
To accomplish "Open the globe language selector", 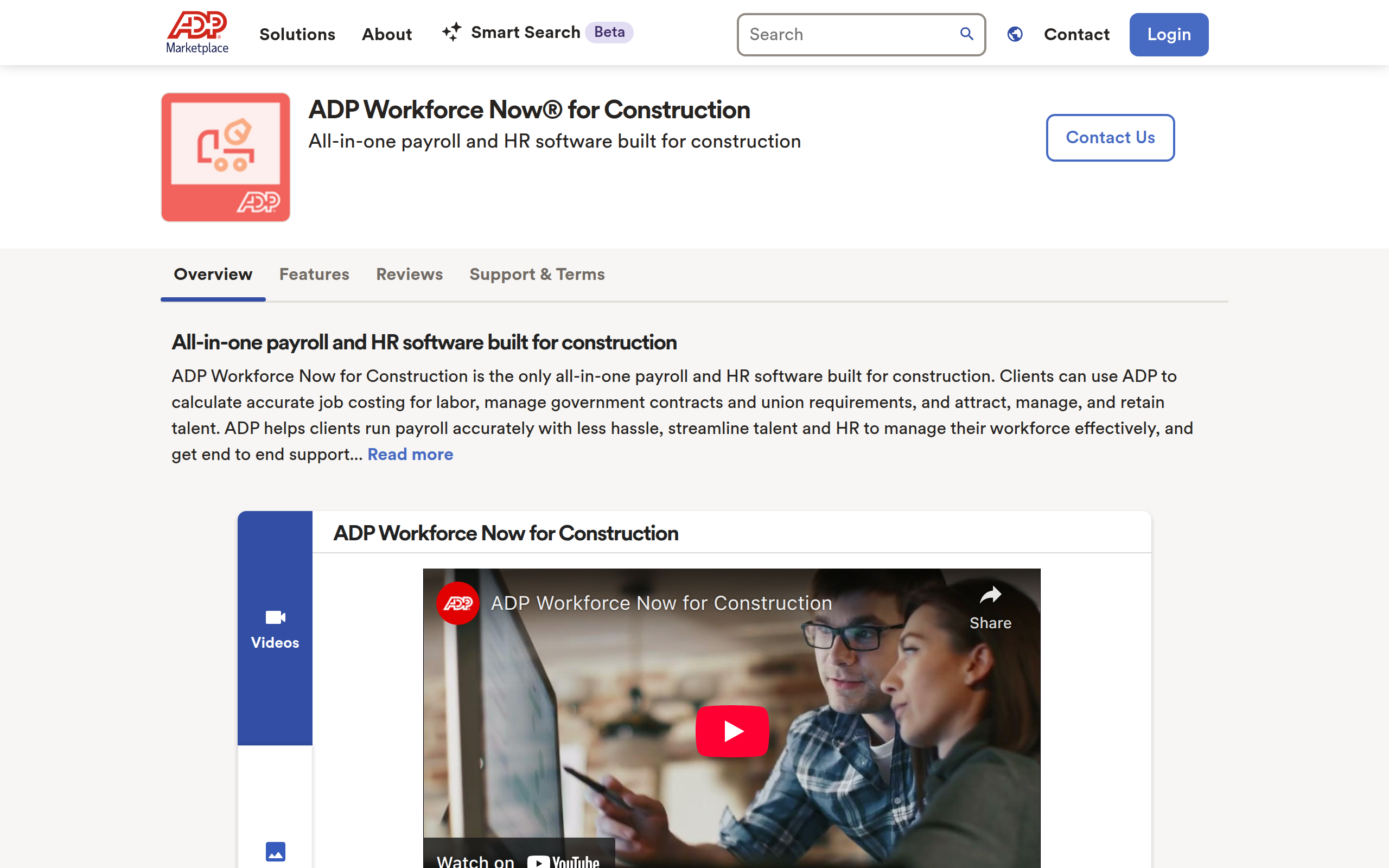I will tap(1015, 34).
